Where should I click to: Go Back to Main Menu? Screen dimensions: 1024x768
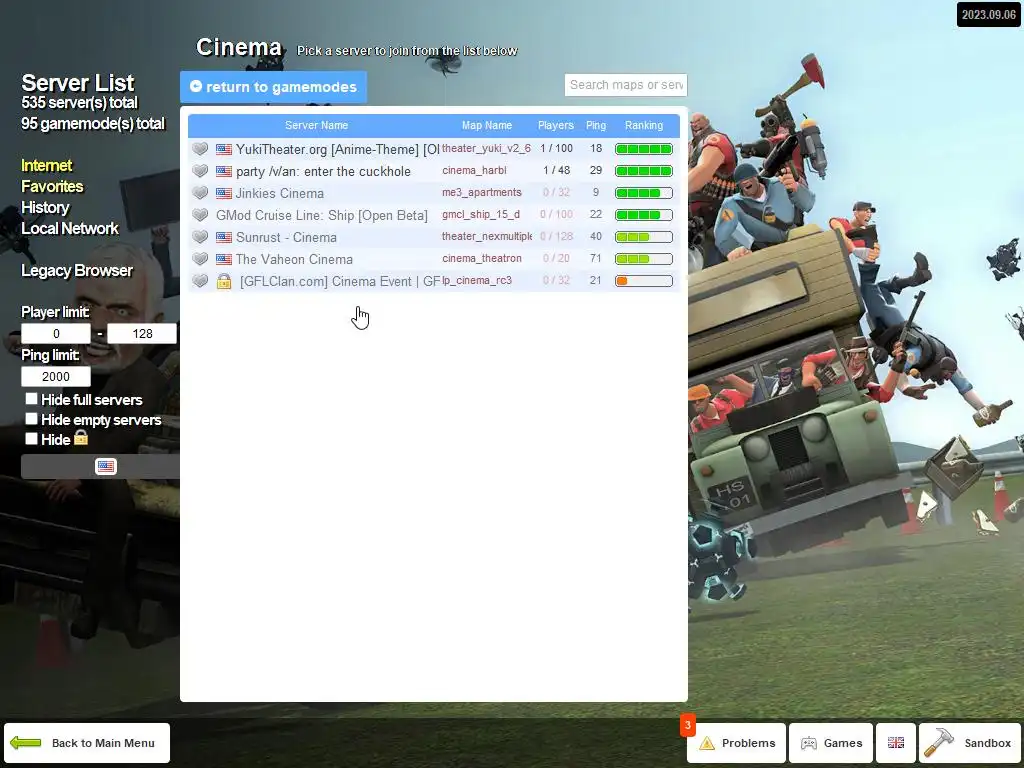pos(87,743)
